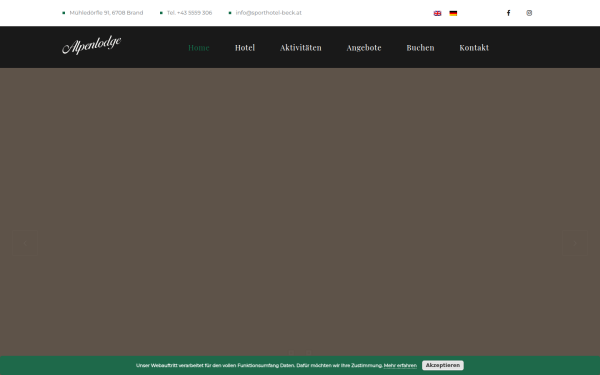
Task: Open the Instagram profile icon
Action: [529, 13]
